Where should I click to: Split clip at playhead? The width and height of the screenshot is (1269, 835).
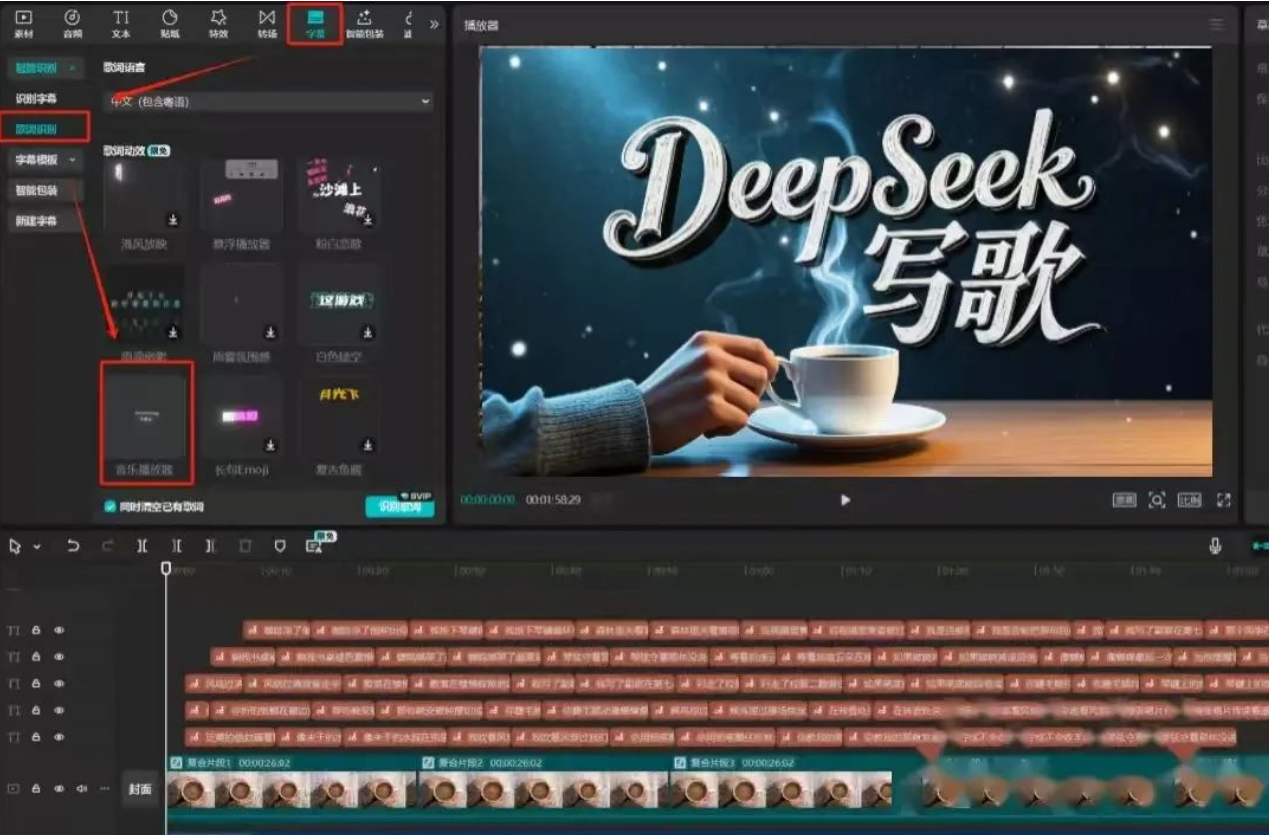coord(142,546)
